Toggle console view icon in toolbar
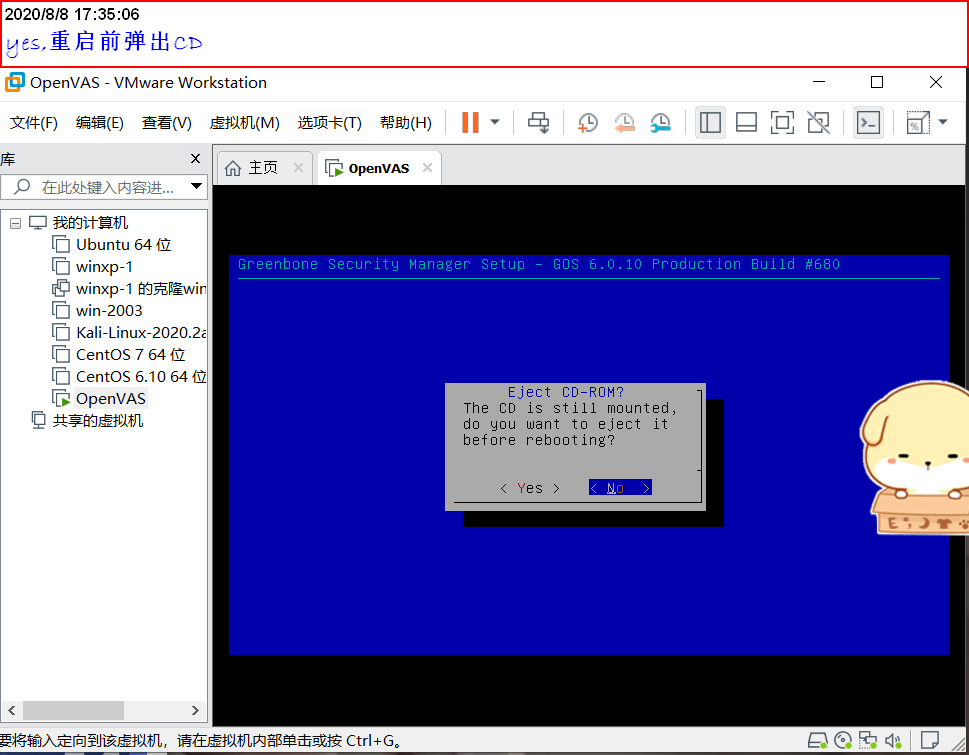The width and height of the screenshot is (969, 755). point(868,122)
